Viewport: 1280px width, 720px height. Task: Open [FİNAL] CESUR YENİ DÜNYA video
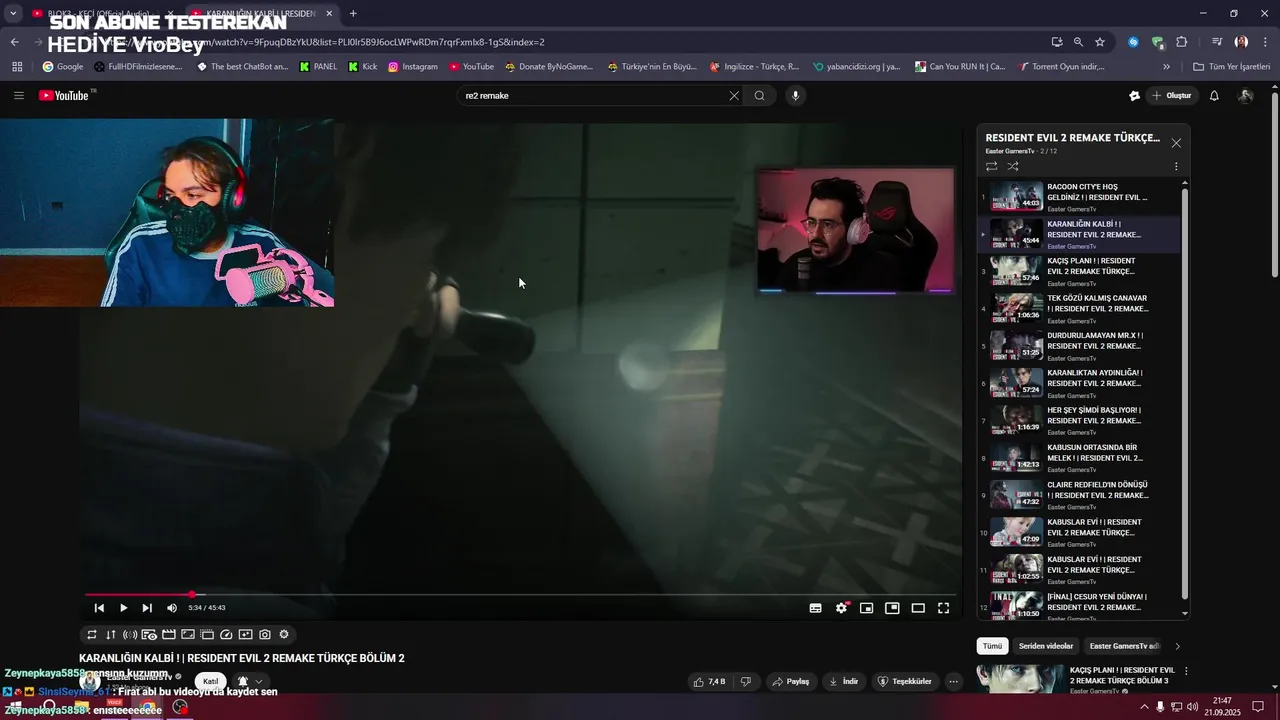[x=1079, y=607]
